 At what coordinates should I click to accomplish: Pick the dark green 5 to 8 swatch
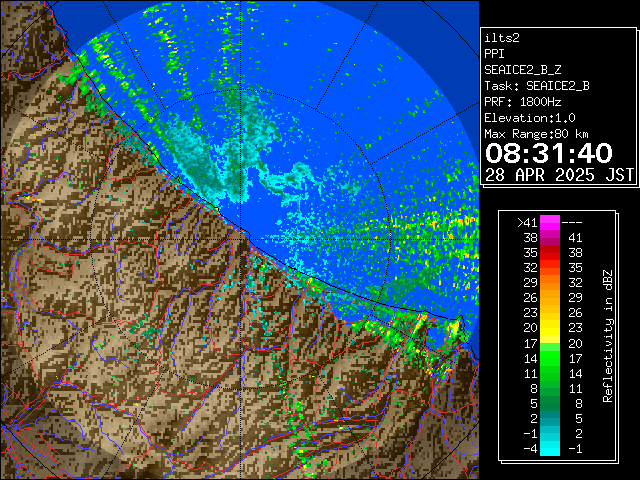(550, 403)
